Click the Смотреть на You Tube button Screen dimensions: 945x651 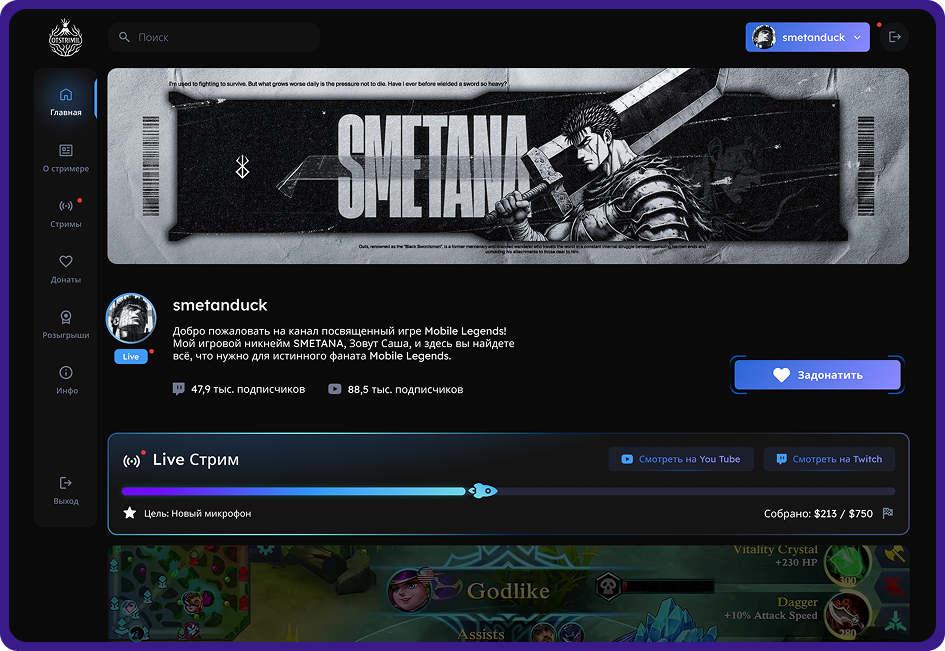coord(681,459)
